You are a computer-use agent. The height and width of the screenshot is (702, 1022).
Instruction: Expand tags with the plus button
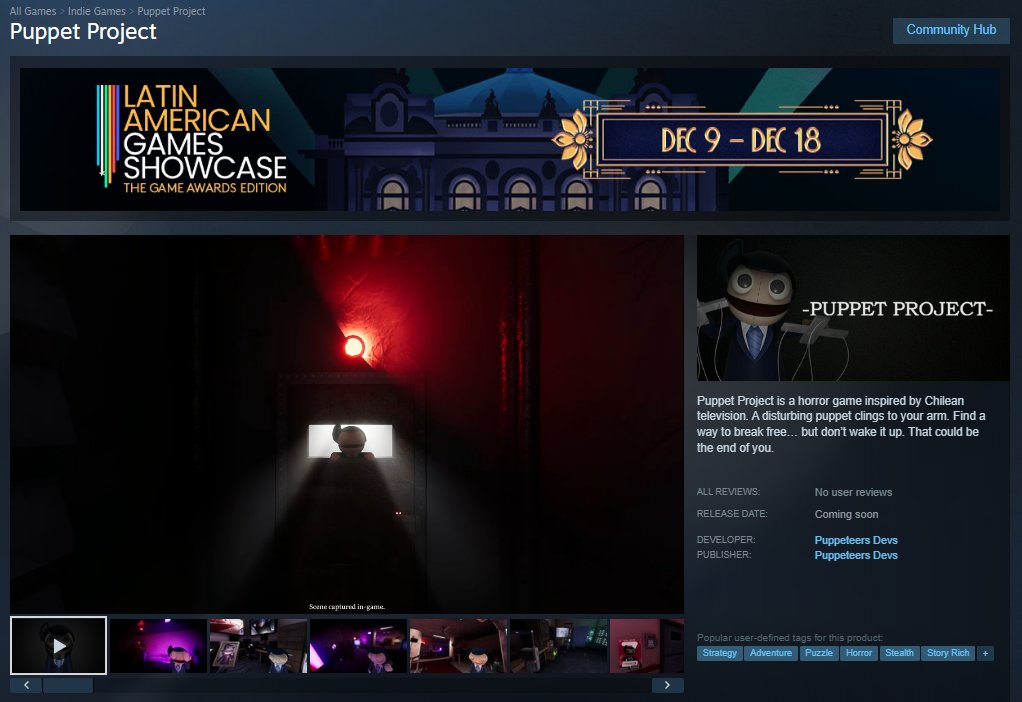[x=986, y=653]
